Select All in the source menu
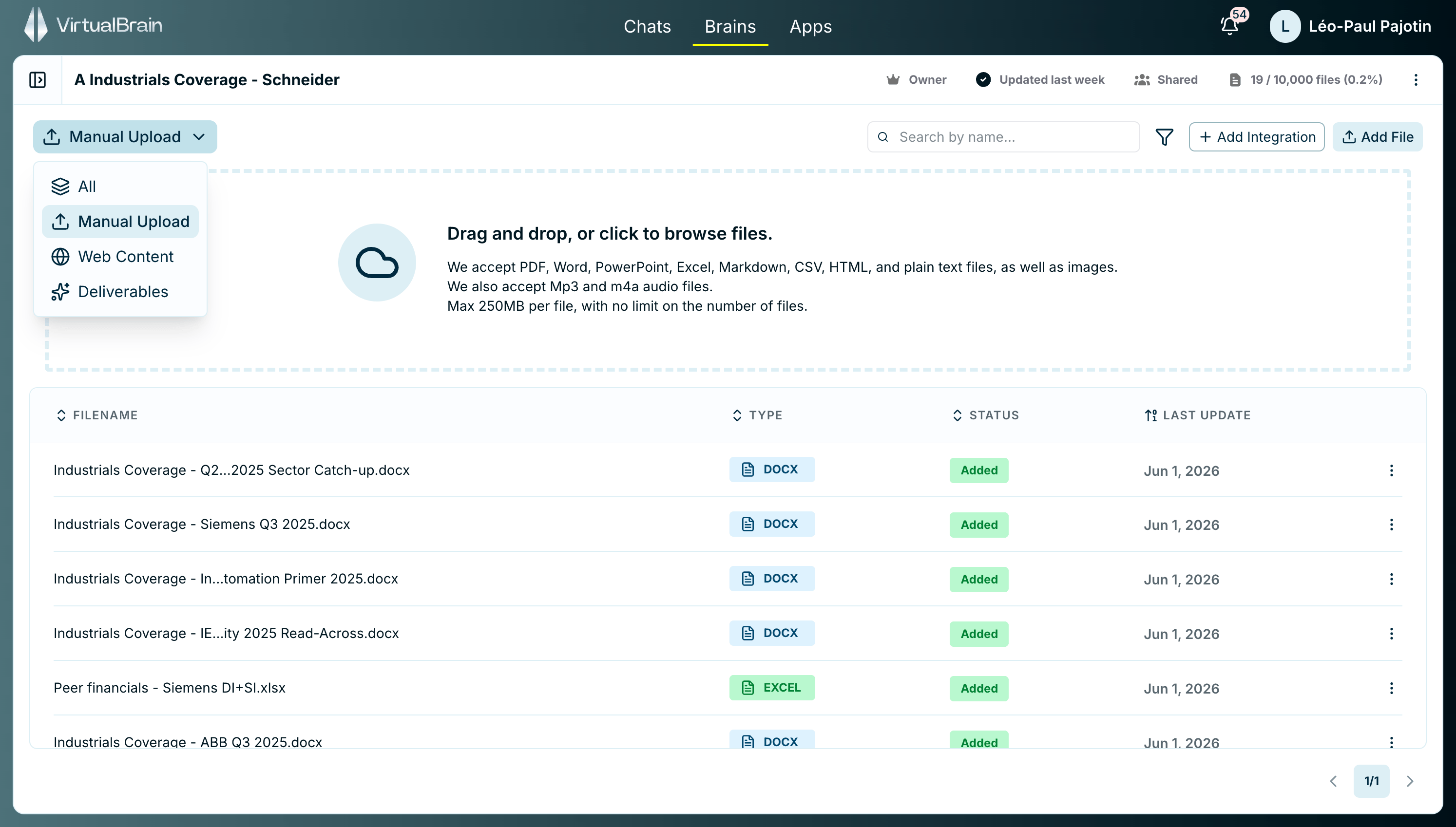This screenshot has width=1456, height=827. coord(120,187)
